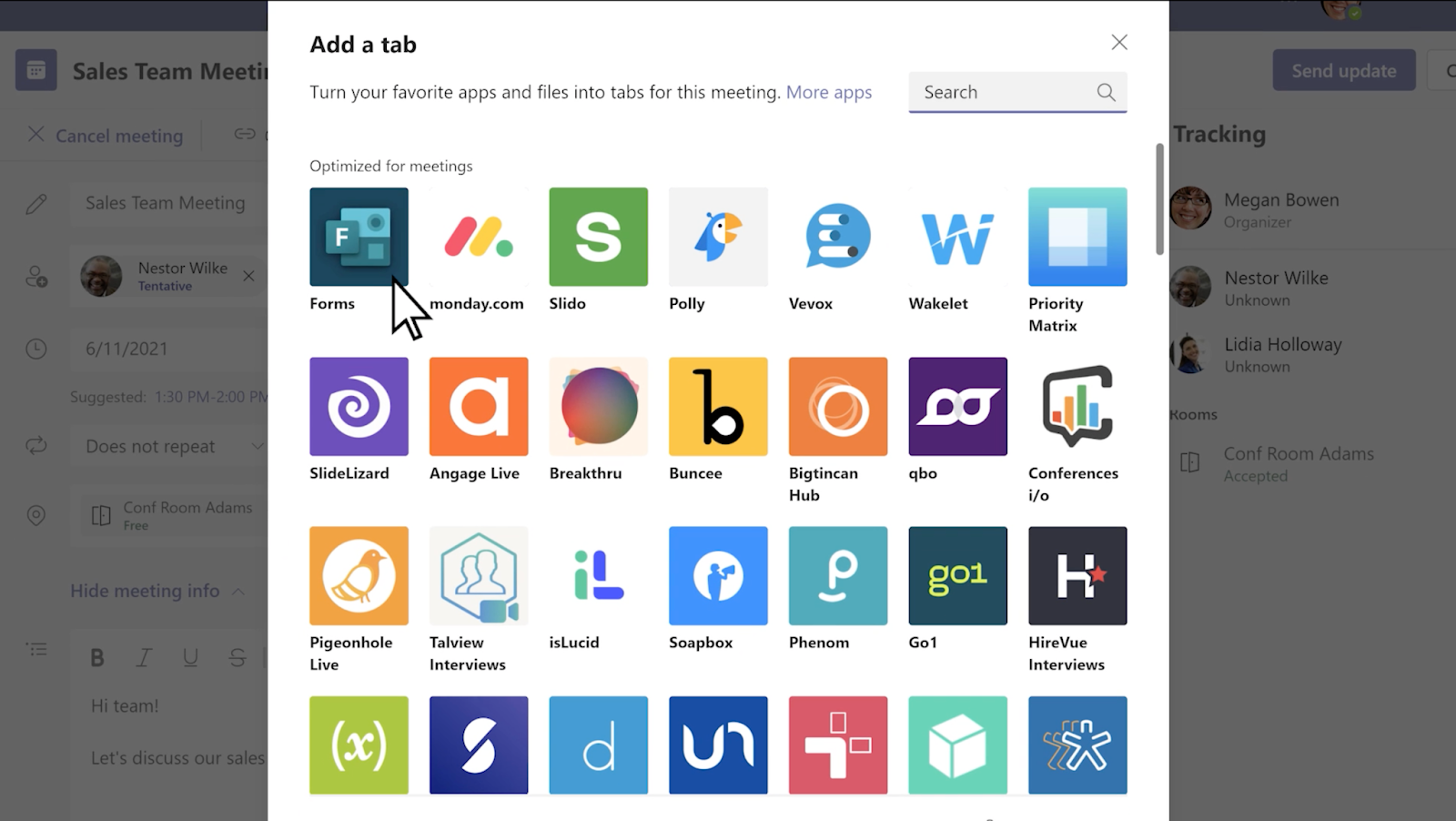Pick the Phenom app icon

coord(838,575)
